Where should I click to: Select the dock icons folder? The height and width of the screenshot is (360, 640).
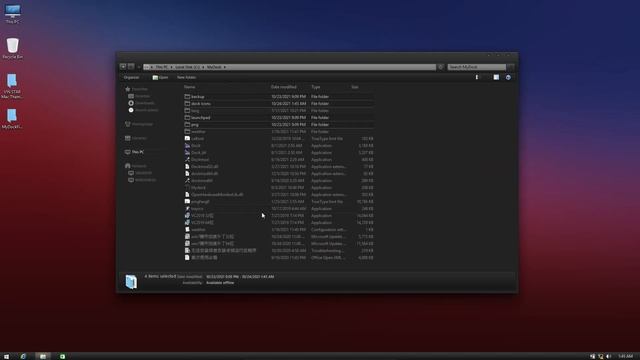(x=278, y=104)
